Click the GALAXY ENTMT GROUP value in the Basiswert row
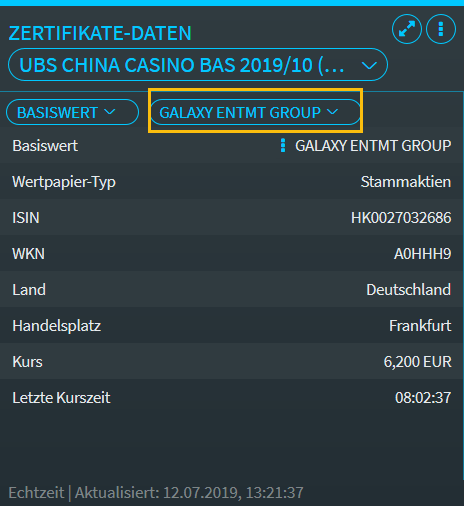Viewport: 464px width, 506px height. coord(373,146)
